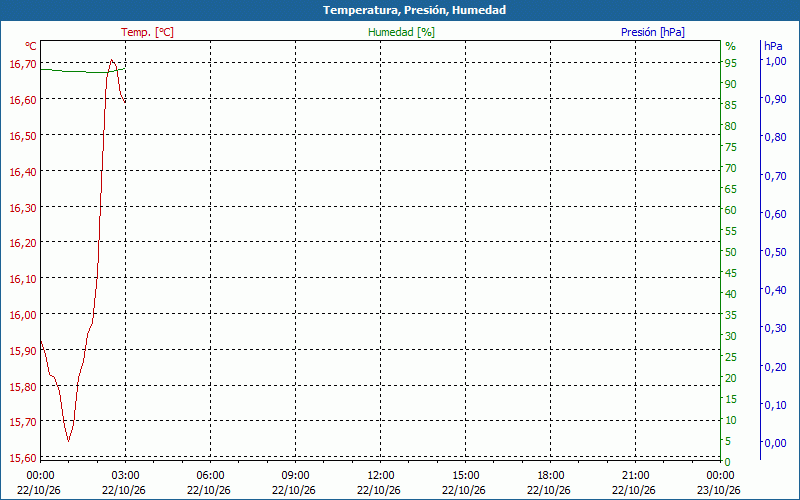Click the °C unit label

pos(31,46)
